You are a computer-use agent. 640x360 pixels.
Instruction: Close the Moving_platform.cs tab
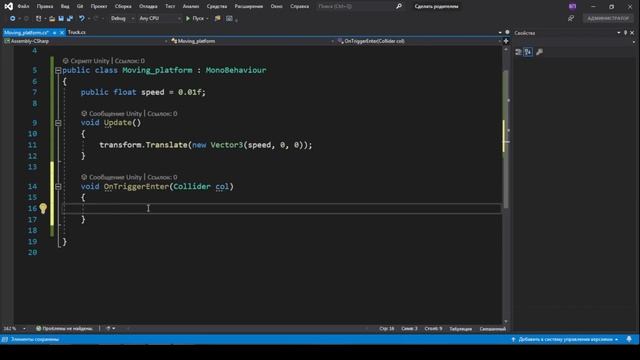pos(62,32)
